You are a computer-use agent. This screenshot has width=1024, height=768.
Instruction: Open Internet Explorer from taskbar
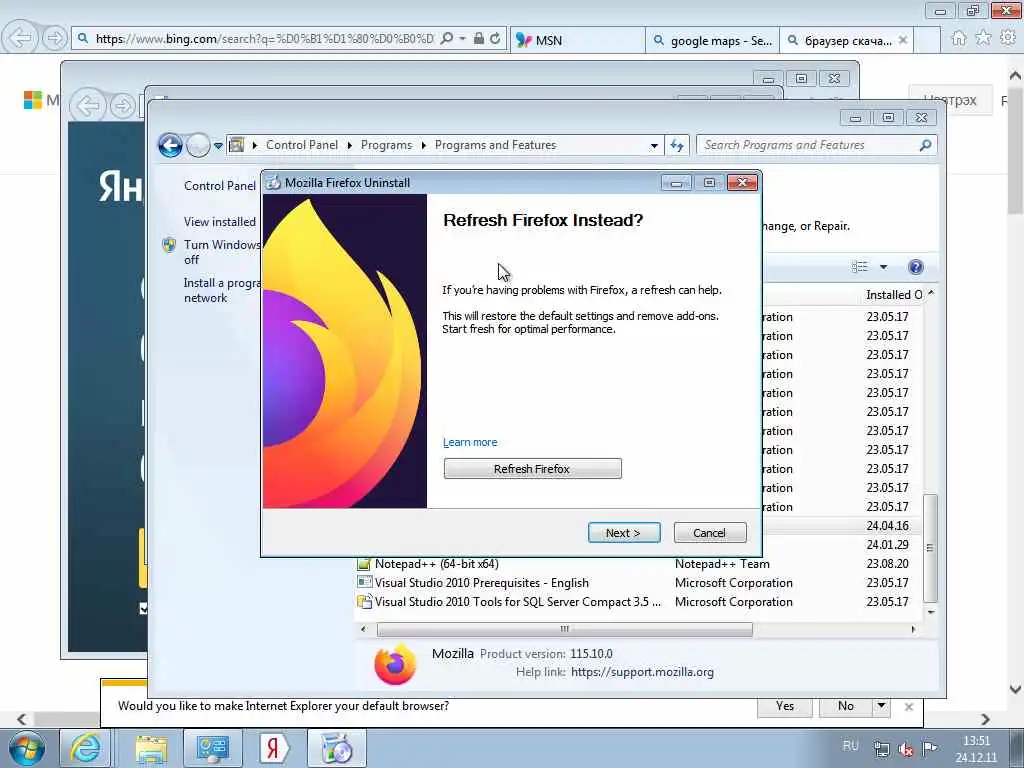(x=86, y=748)
